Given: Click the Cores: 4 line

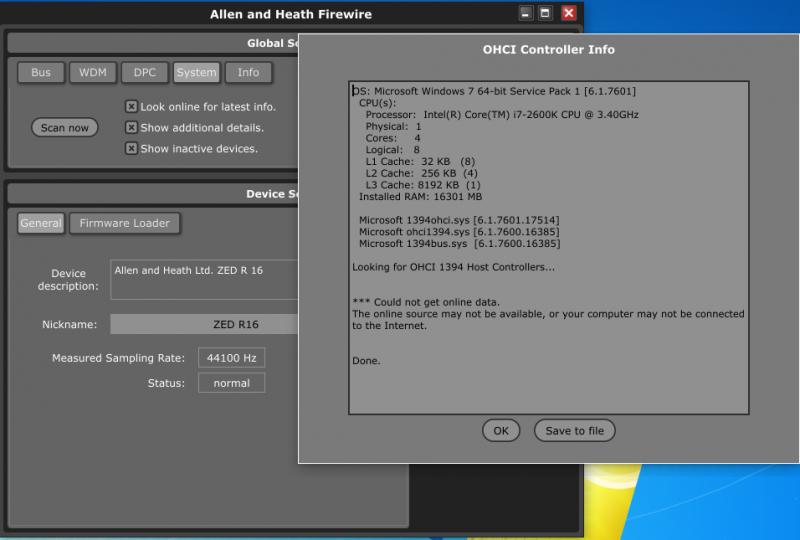Looking at the screenshot, I should click(393, 138).
